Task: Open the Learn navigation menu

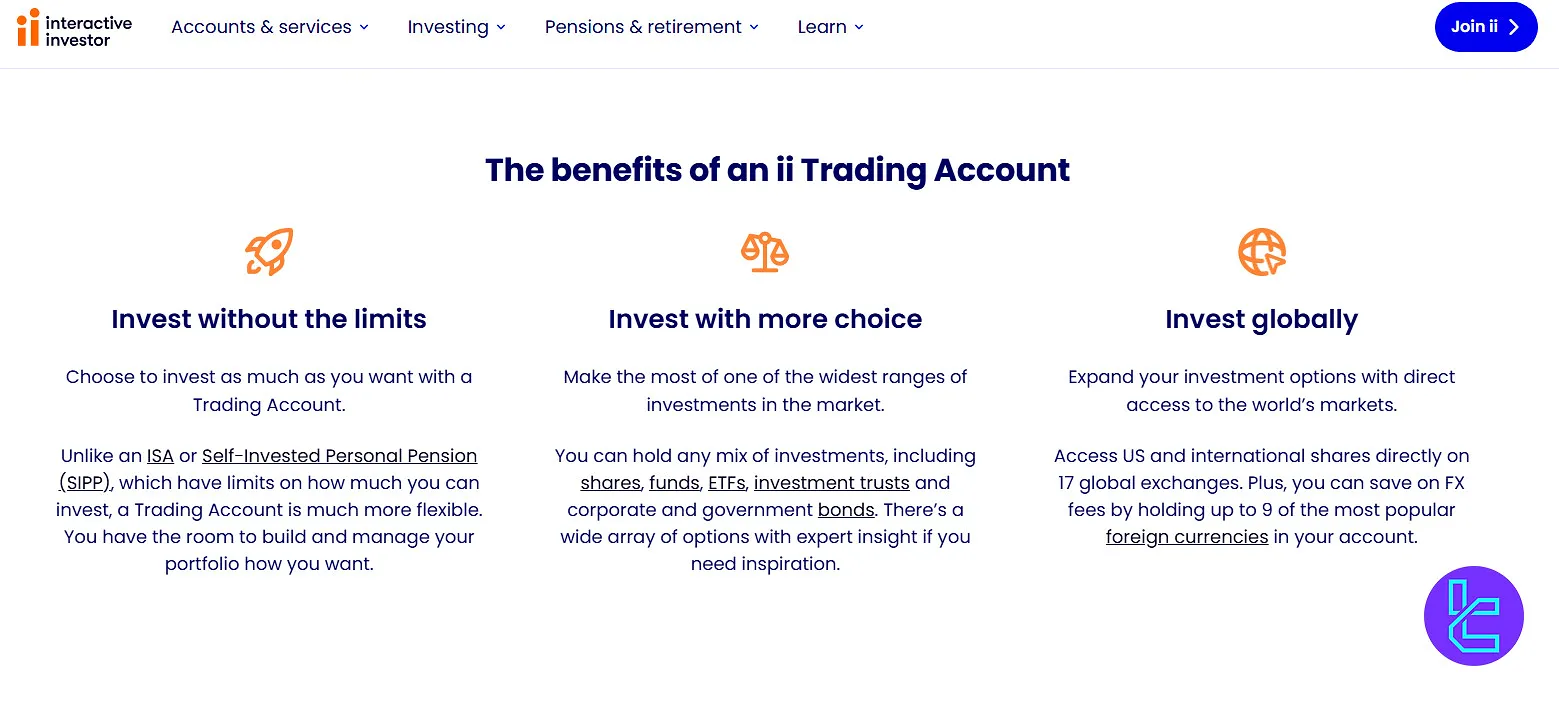Action: click(x=830, y=27)
